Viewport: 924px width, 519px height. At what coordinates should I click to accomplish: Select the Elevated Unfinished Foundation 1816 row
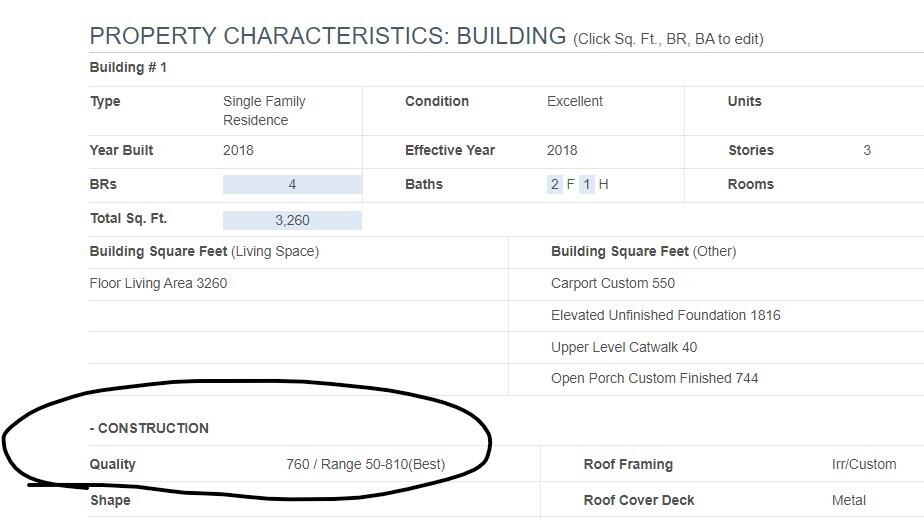point(665,315)
